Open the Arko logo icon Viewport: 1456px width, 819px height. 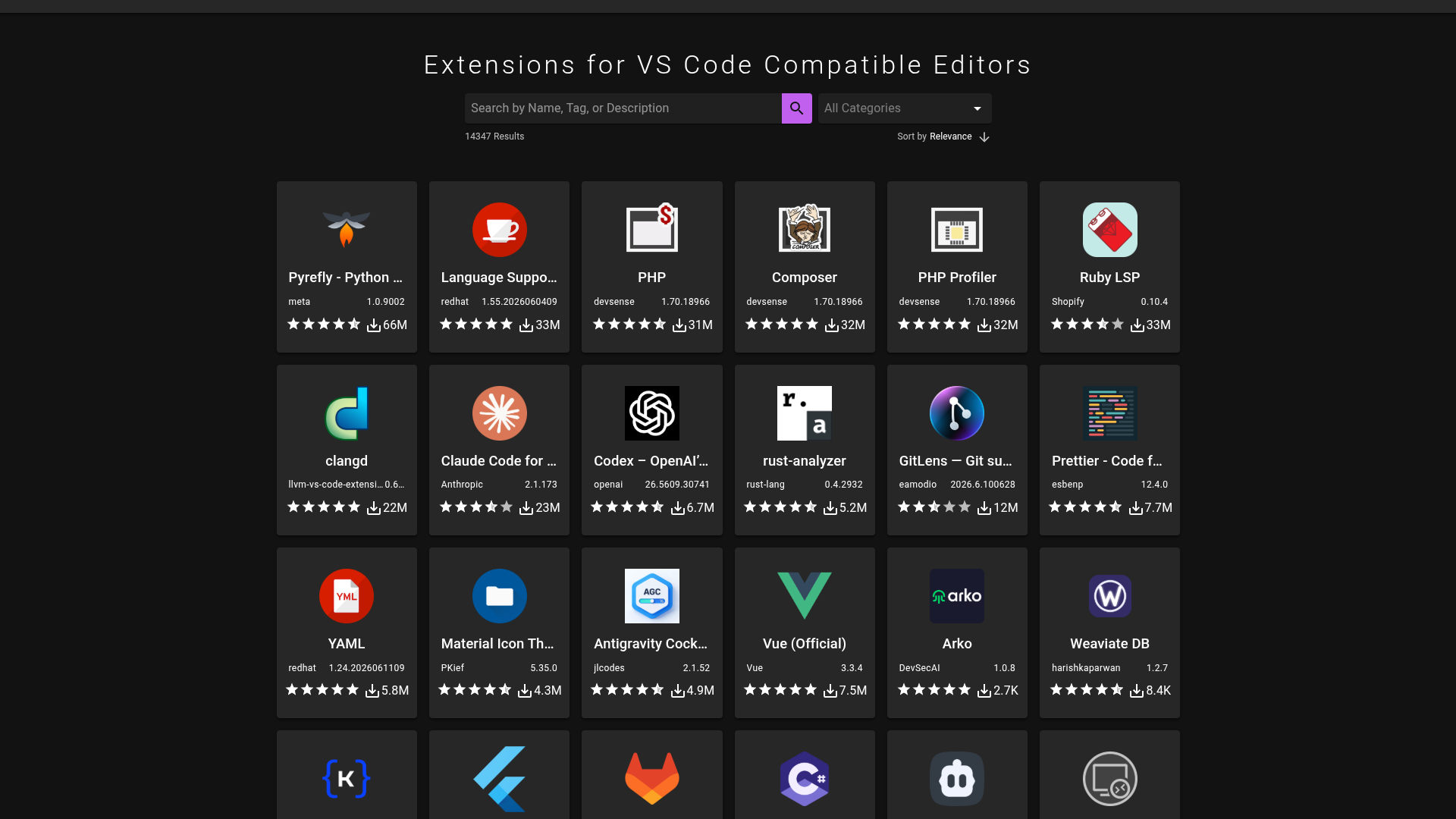[957, 596]
